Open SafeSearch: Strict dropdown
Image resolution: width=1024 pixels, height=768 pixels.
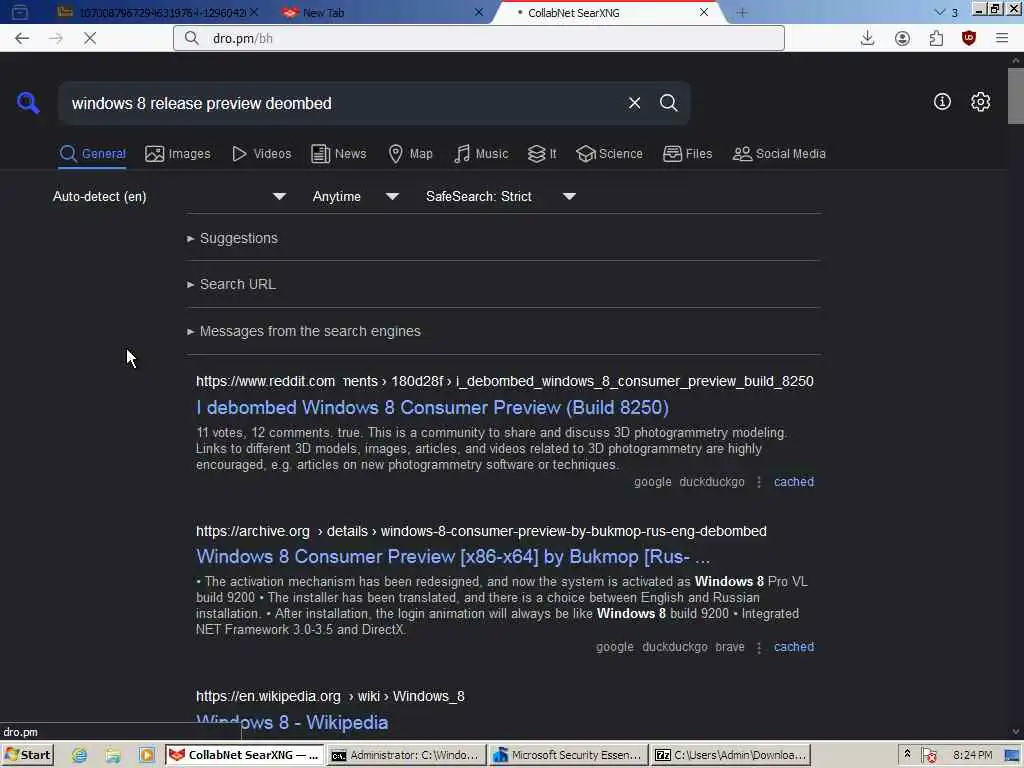pos(501,197)
